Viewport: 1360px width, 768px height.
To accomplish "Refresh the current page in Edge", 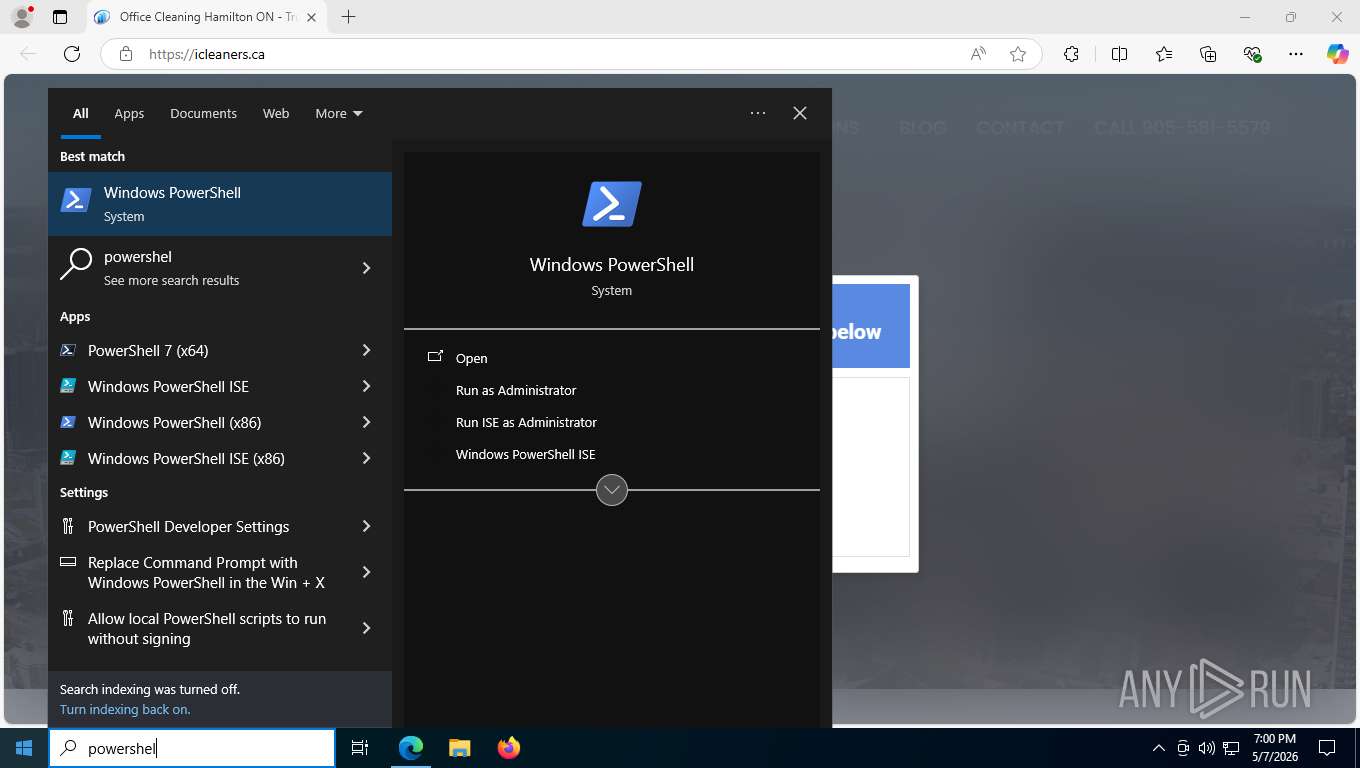I will (x=71, y=54).
